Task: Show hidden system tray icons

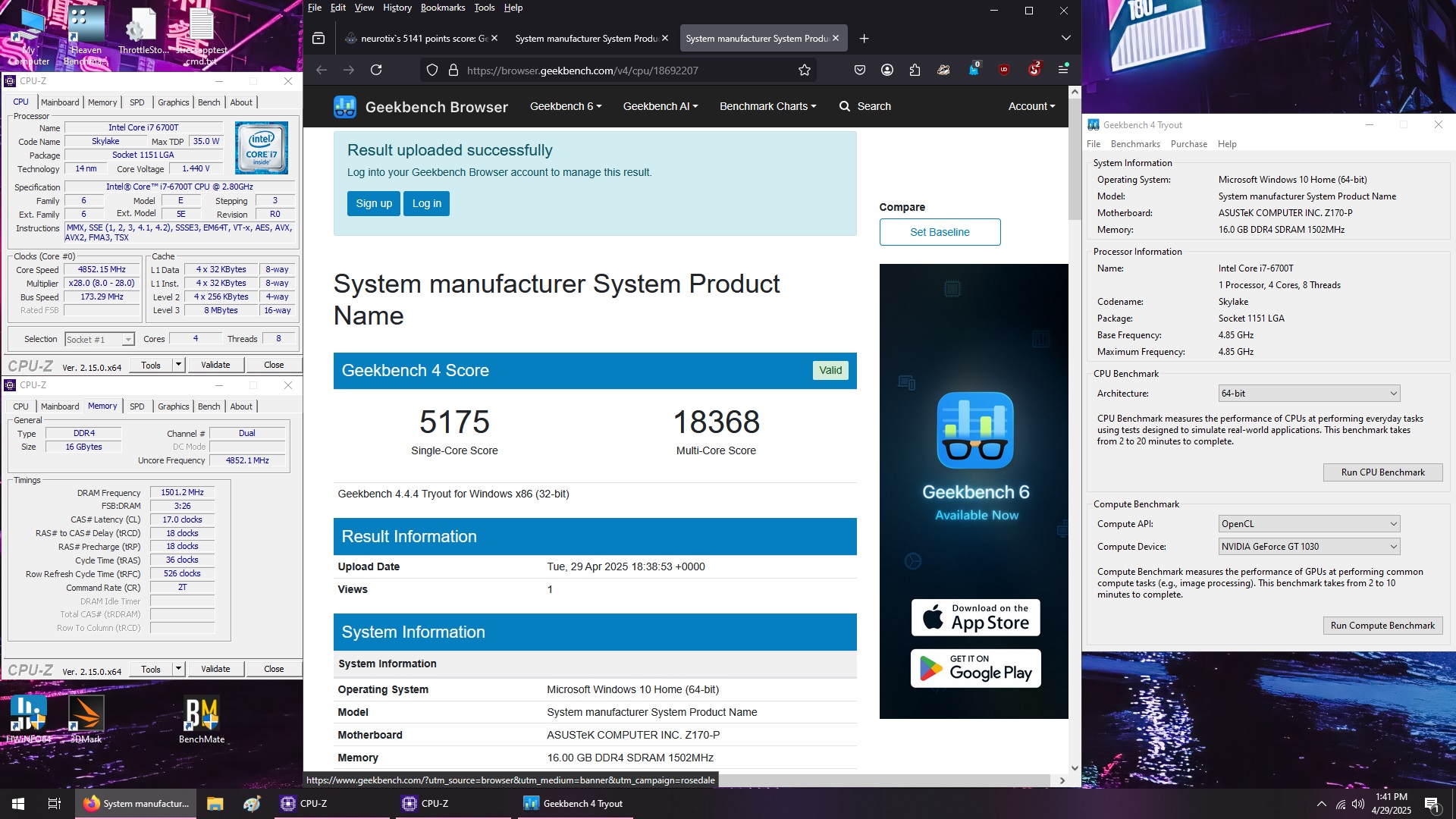Action: pos(1322,804)
